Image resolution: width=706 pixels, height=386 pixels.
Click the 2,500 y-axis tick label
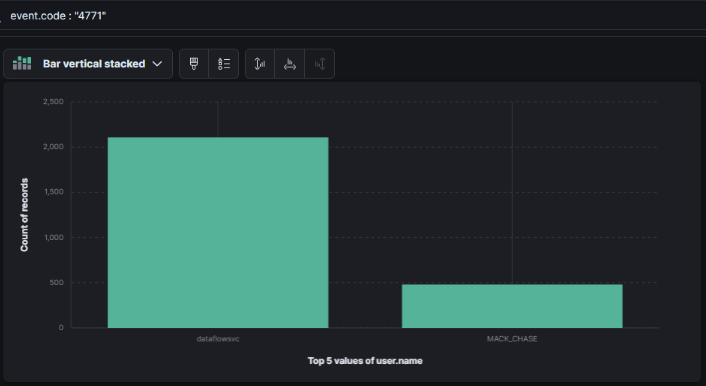[53, 102]
